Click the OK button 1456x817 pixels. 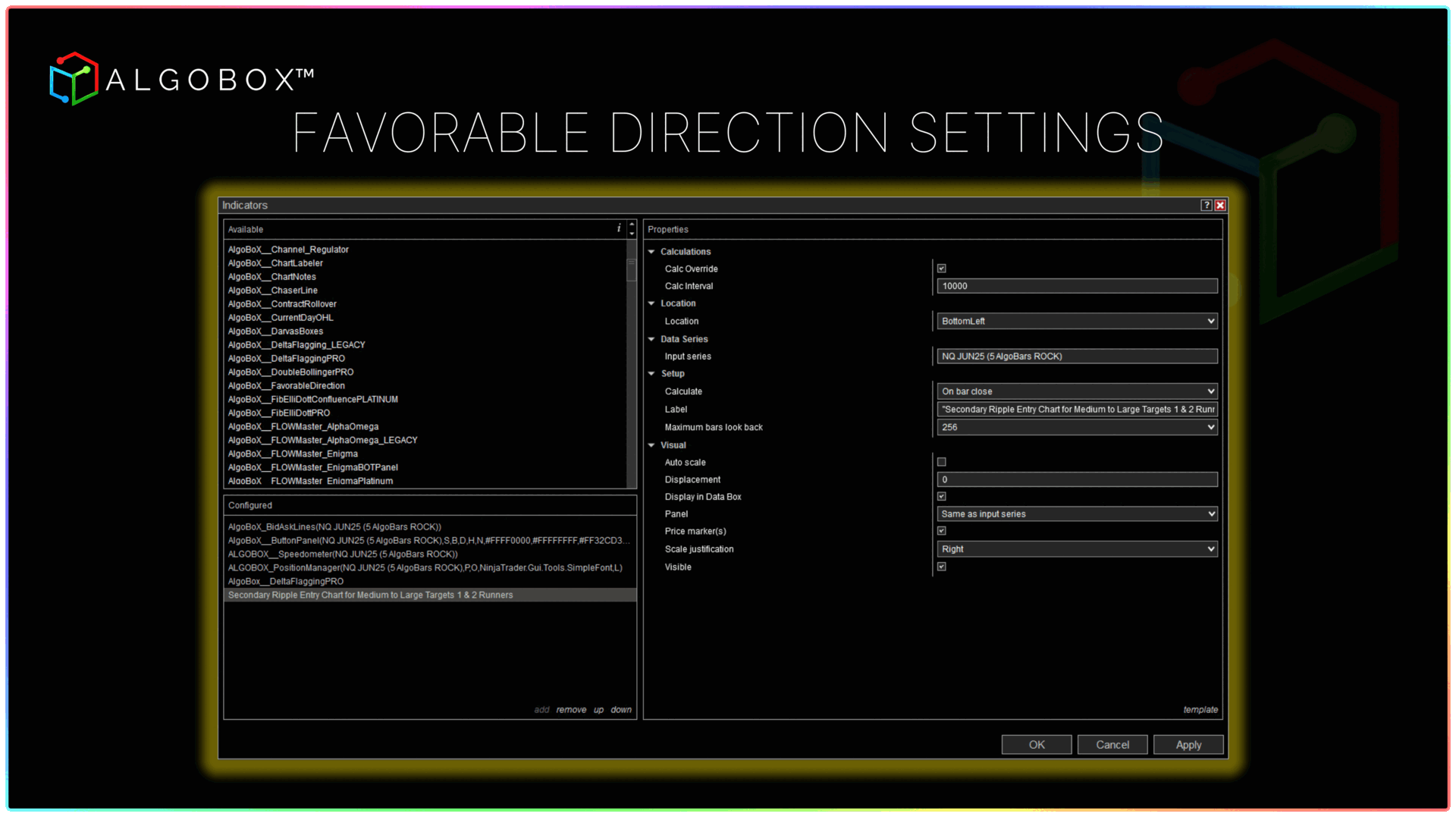[x=1036, y=745]
